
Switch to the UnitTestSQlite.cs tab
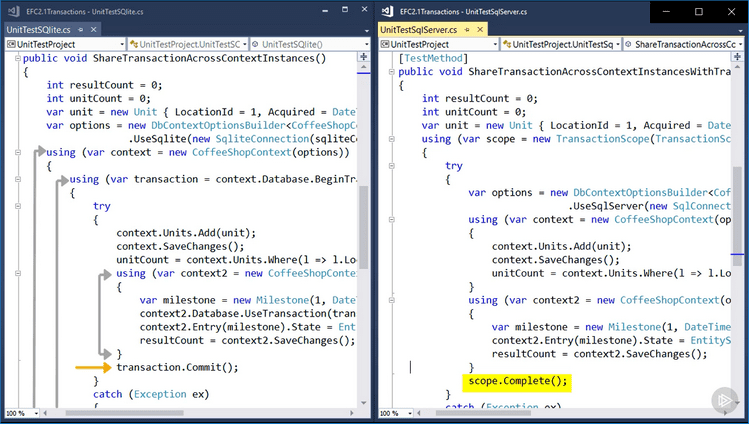click(x=38, y=30)
